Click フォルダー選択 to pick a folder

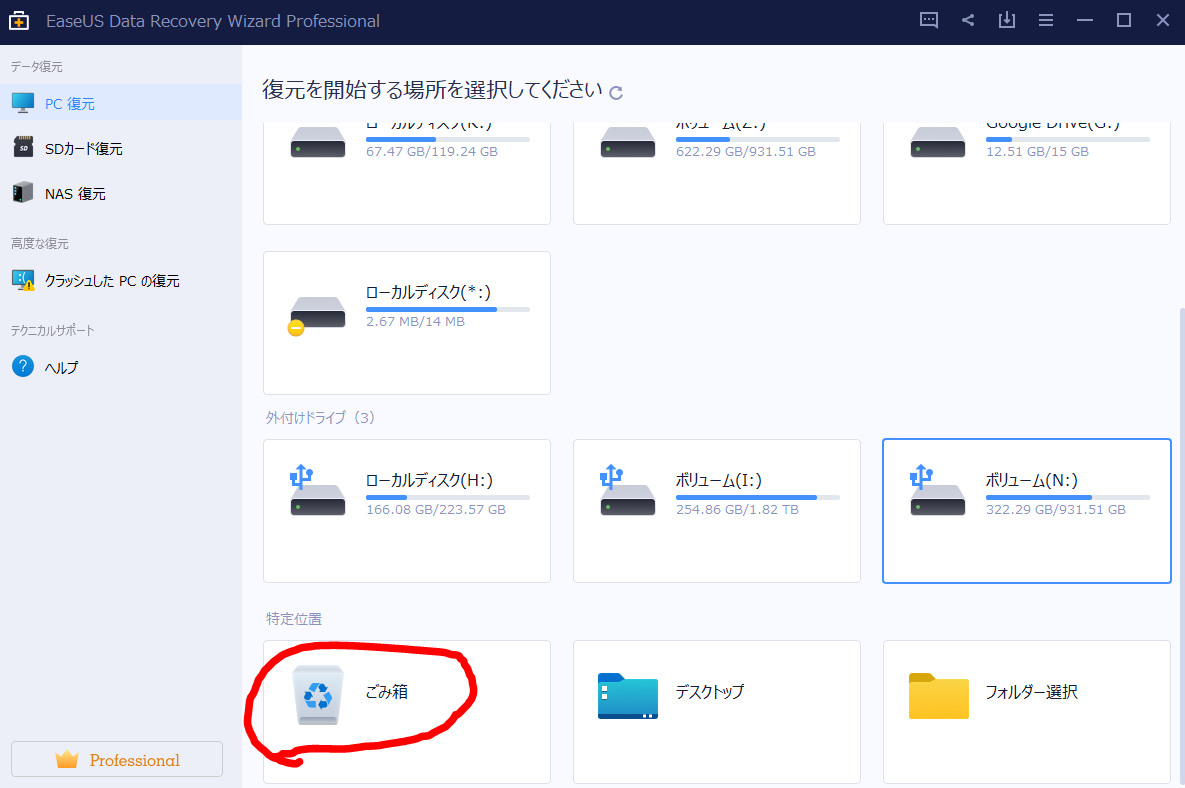coord(1026,712)
